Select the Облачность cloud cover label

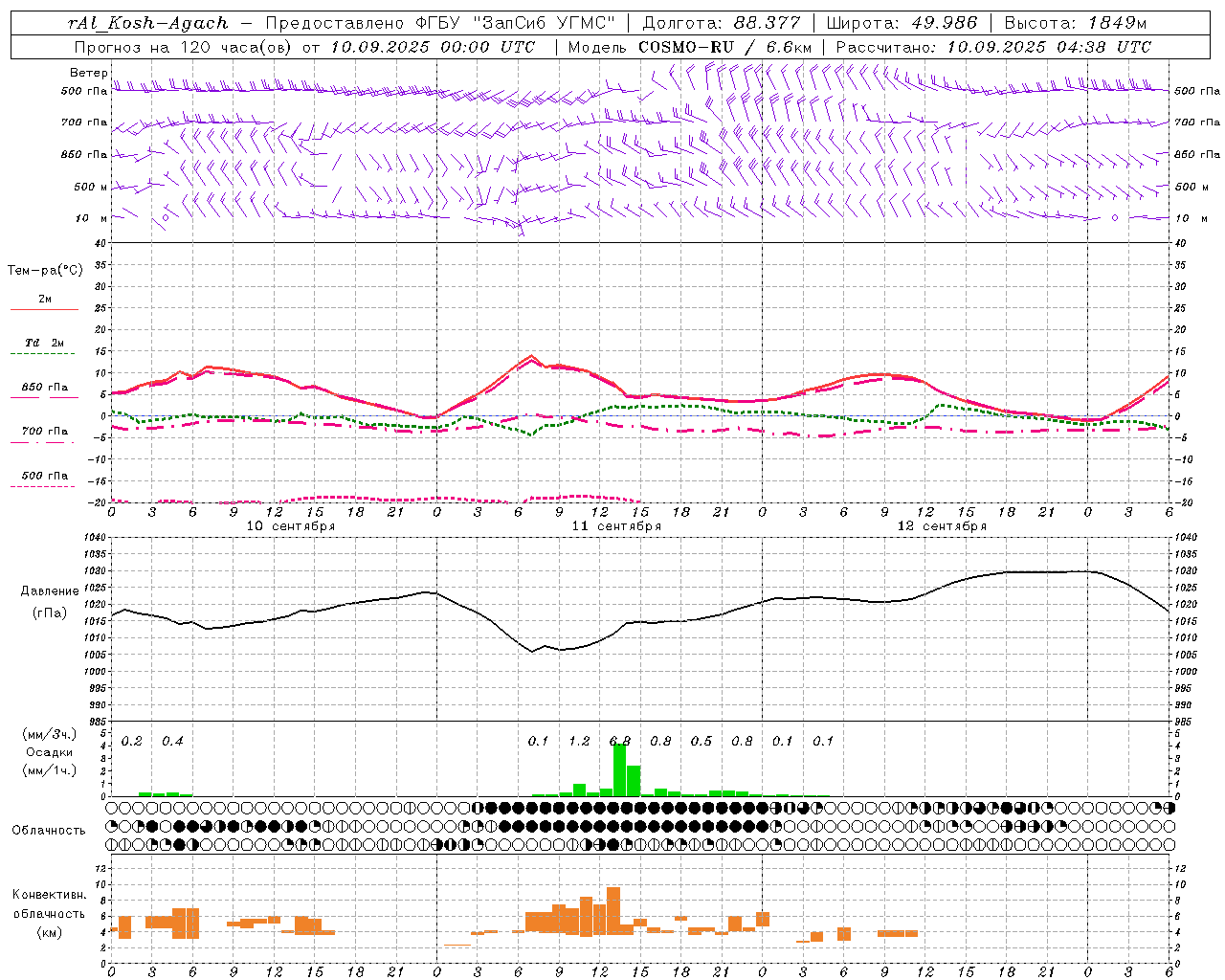tap(49, 831)
